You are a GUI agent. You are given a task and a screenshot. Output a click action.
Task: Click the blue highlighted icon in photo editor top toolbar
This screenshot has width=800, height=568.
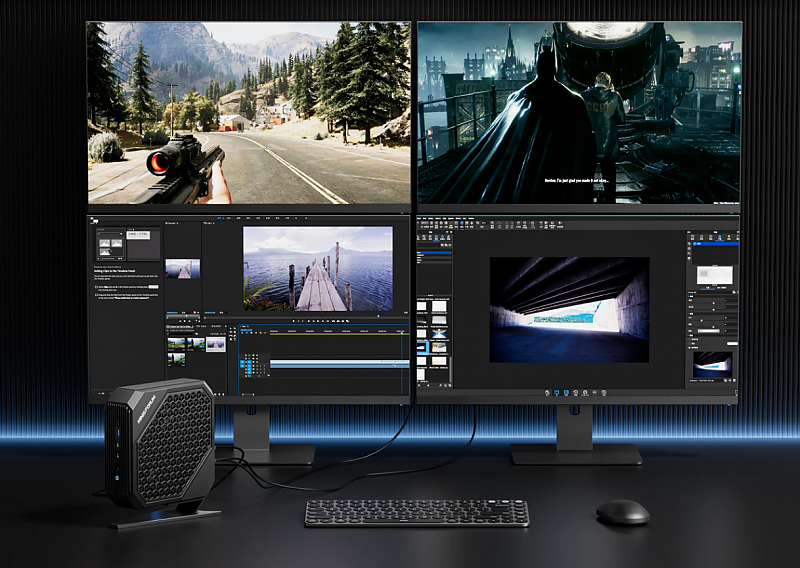pos(462,224)
